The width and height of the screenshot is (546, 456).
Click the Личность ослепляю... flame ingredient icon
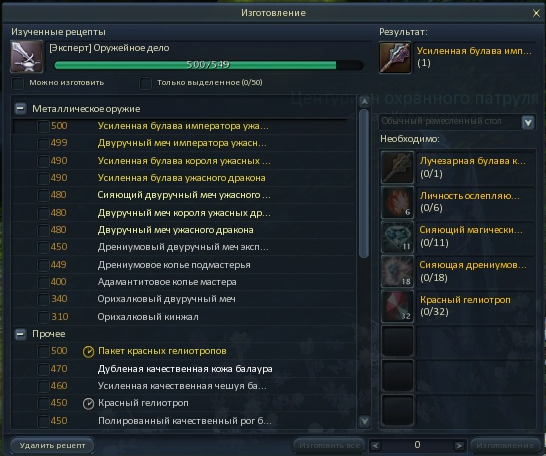[397, 202]
